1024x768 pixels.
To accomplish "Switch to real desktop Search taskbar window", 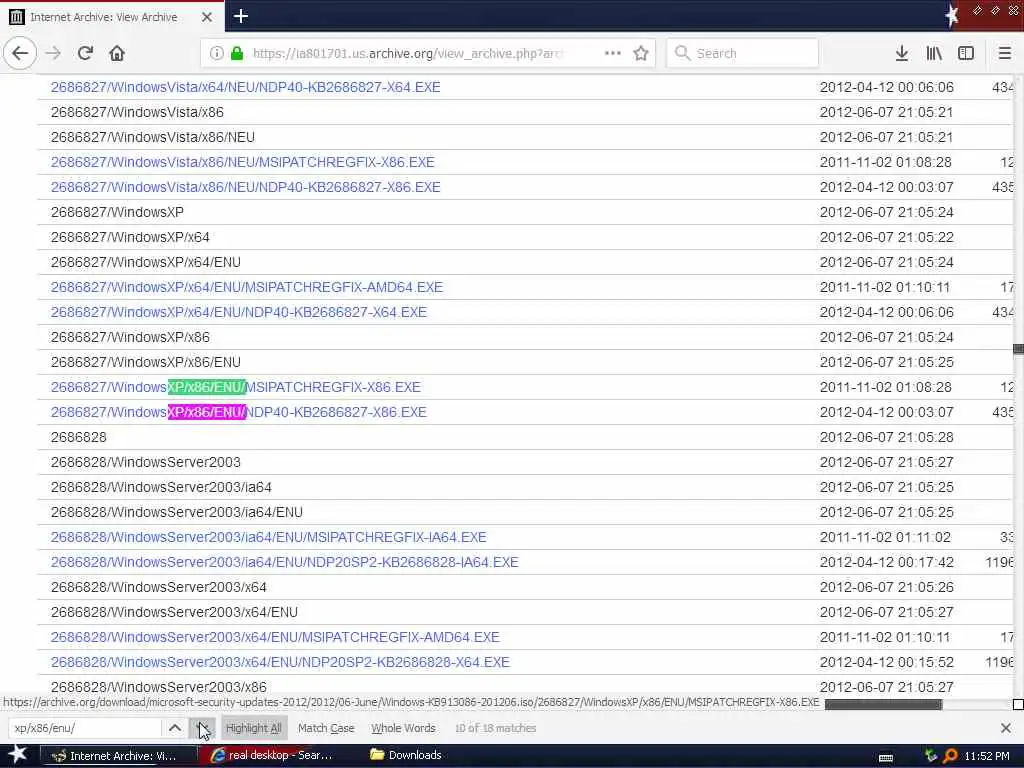I will (x=273, y=756).
